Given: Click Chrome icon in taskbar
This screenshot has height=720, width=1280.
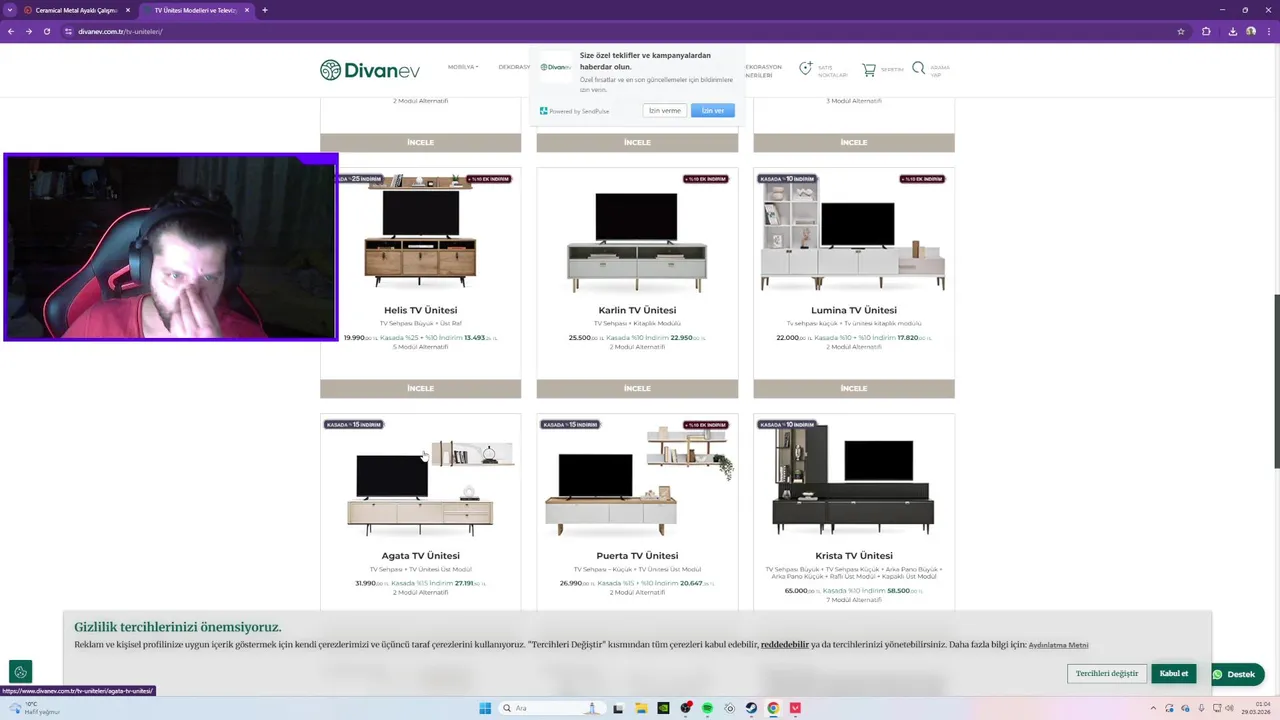Looking at the screenshot, I should 773,708.
